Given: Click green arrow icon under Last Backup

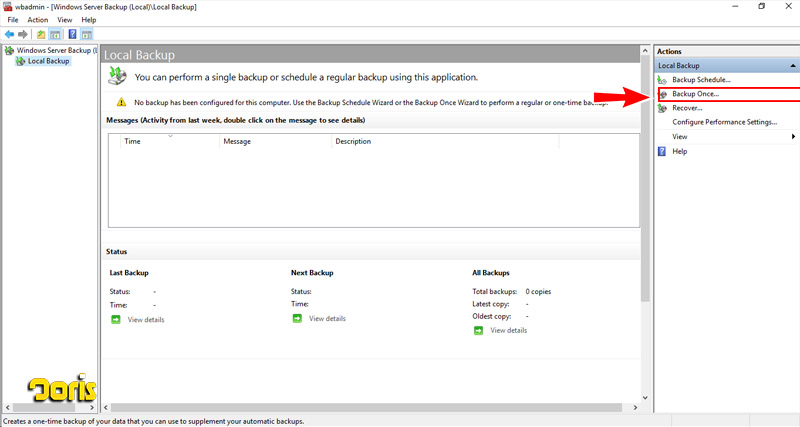Looking at the screenshot, I should [x=116, y=319].
